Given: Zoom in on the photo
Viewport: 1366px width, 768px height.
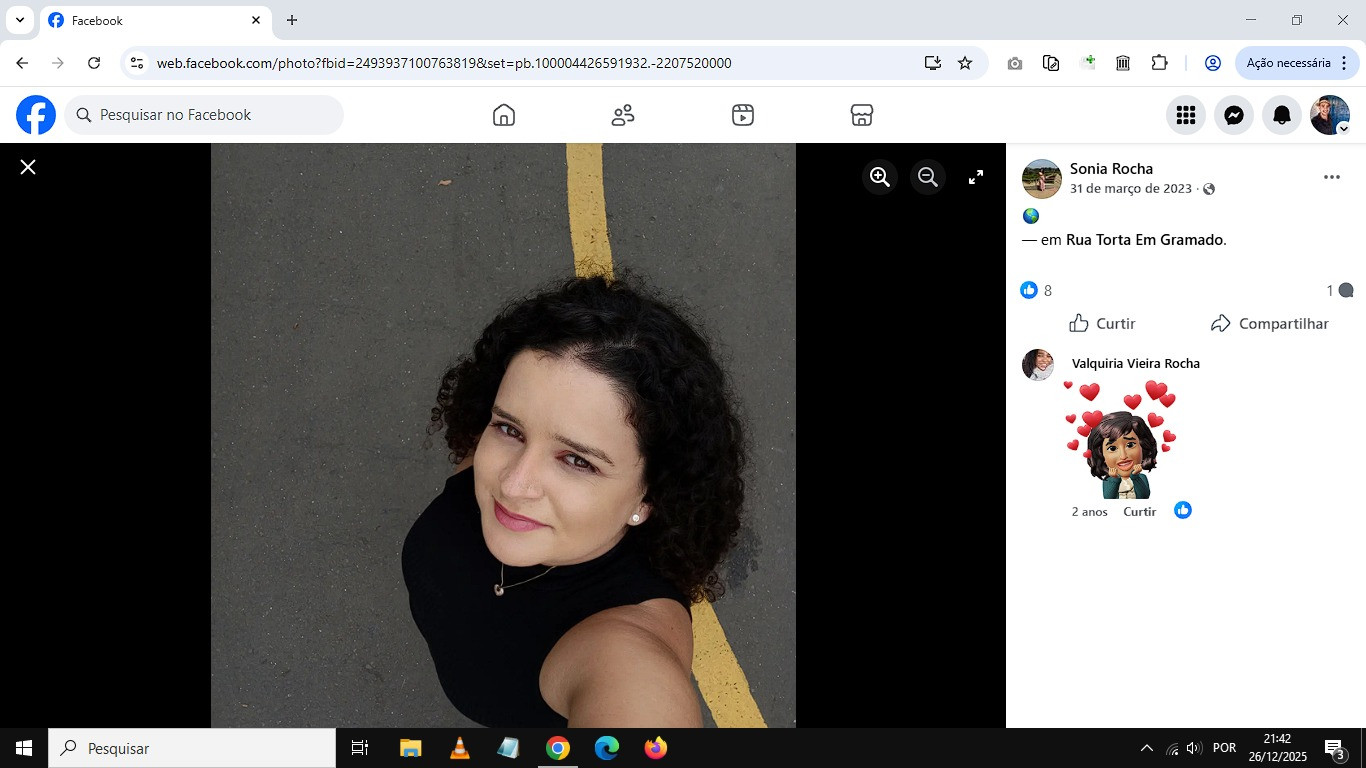Looking at the screenshot, I should 880,177.
